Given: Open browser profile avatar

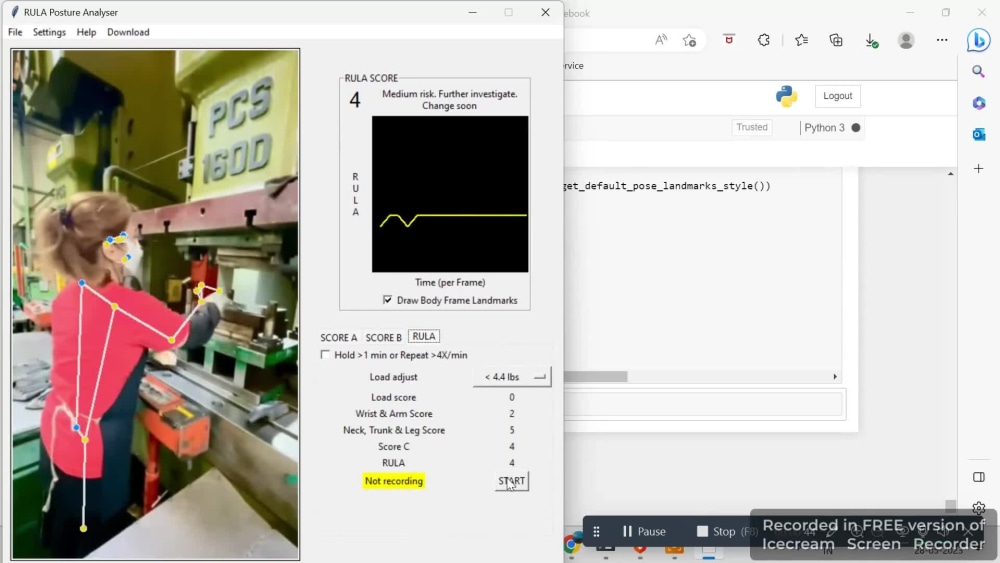Looking at the screenshot, I should [x=906, y=40].
